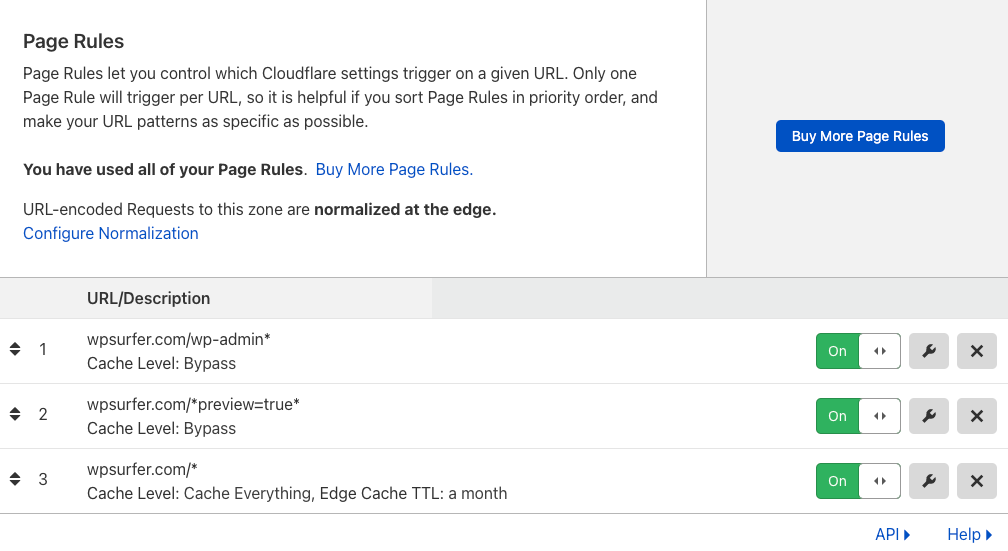
Task: Edit the preview=true rule with wrench icon
Action: click(929, 416)
